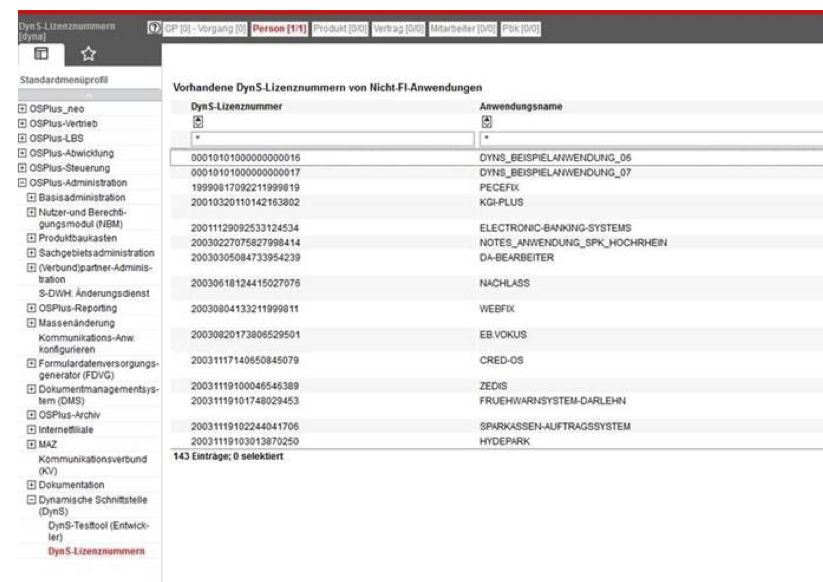Screen dimensions: 823x582
Task: Switch to Pbk [0/0] tab
Action: pos(520,29)
